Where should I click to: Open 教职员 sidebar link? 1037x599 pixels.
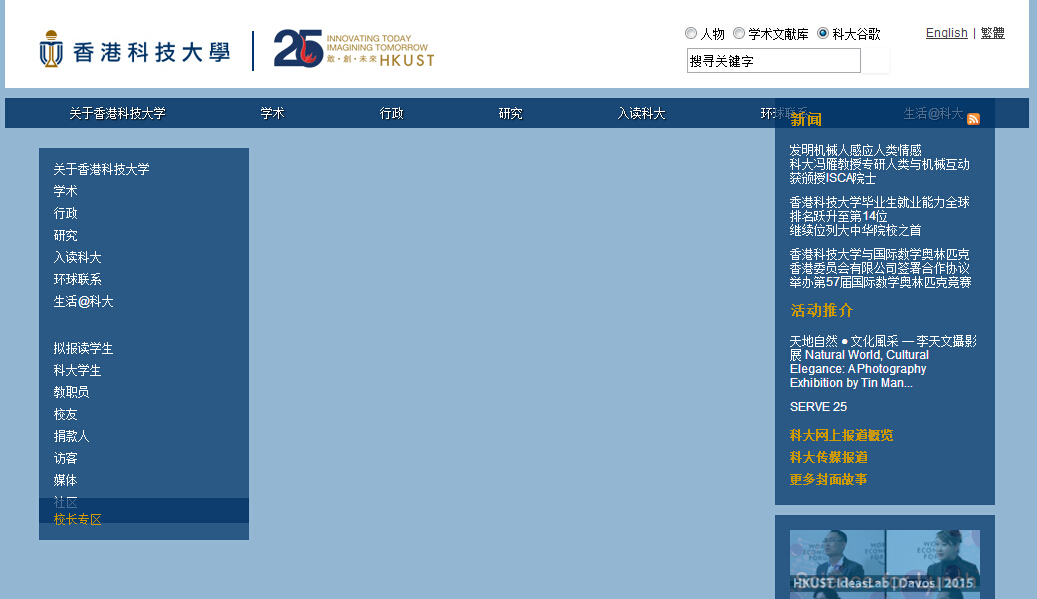[71, 392]
